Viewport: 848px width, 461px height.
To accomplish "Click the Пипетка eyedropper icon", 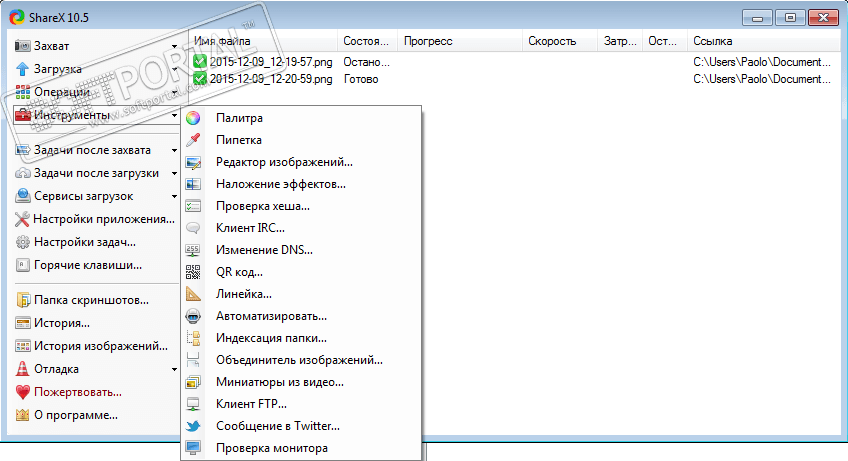I will tap(193, 140).
